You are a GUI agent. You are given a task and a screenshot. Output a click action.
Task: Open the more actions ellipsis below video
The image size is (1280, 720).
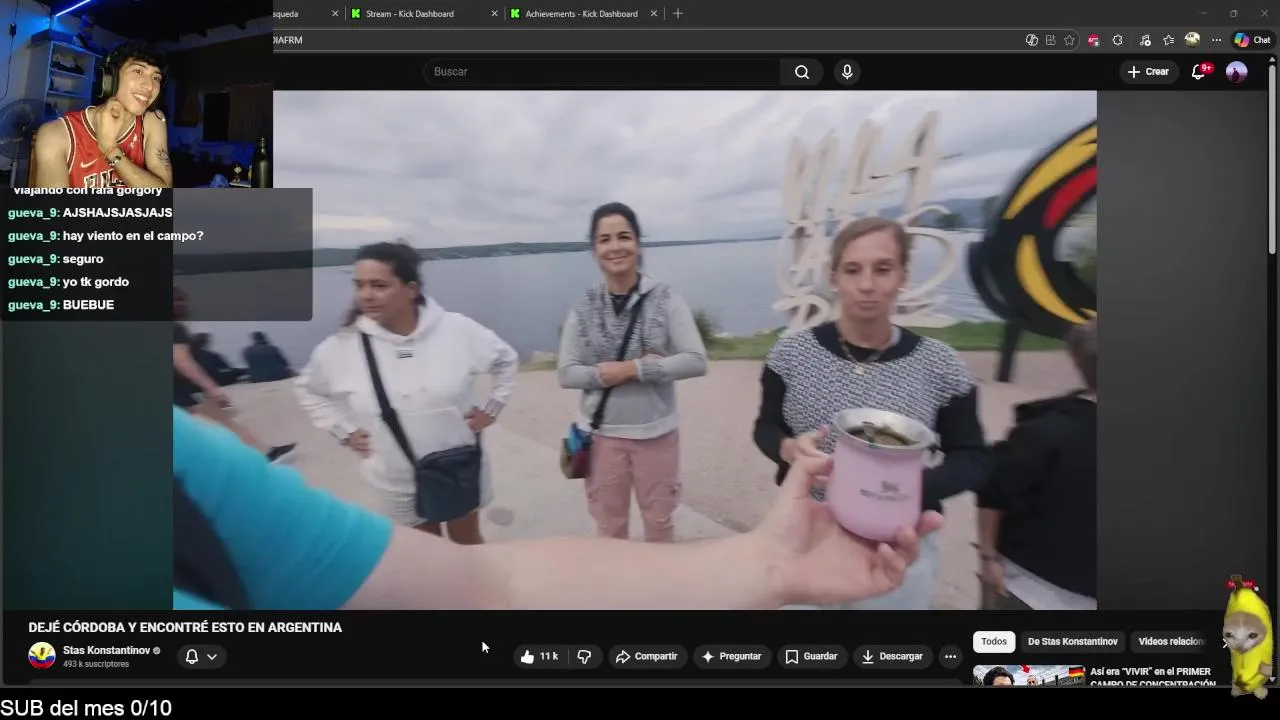(950, 656)
